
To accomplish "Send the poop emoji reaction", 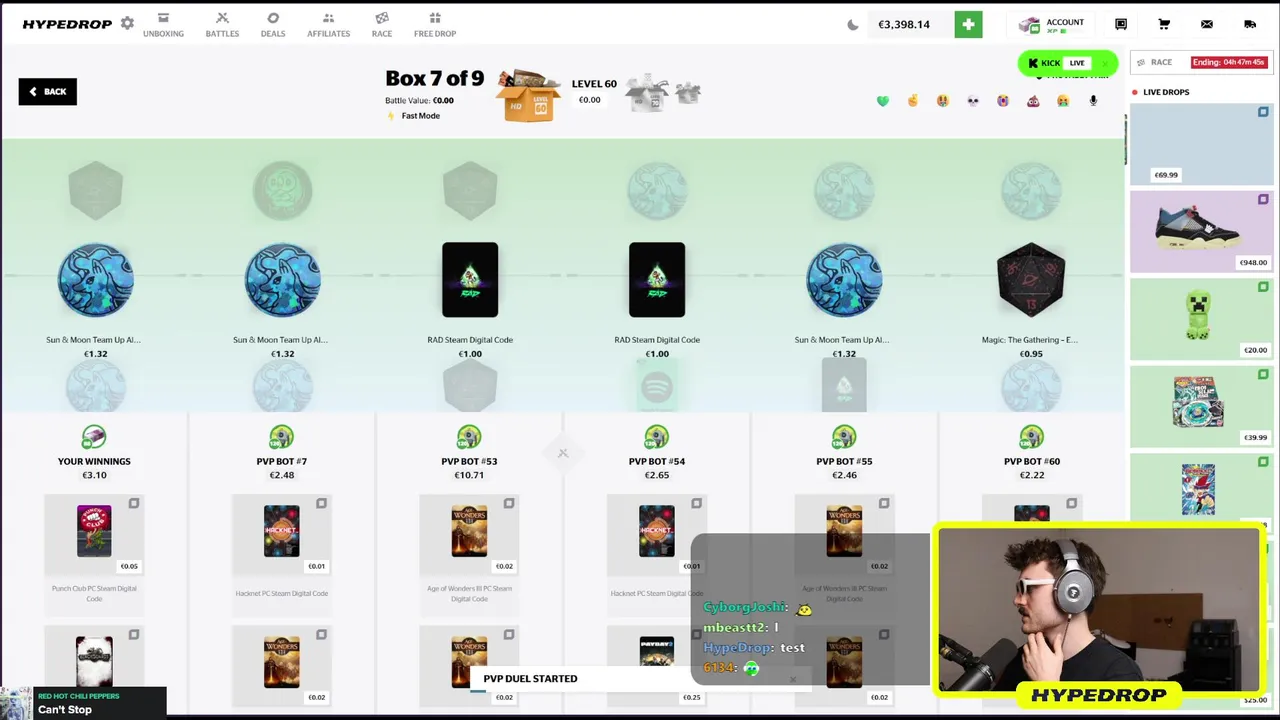I will [x=1033, y=101].
